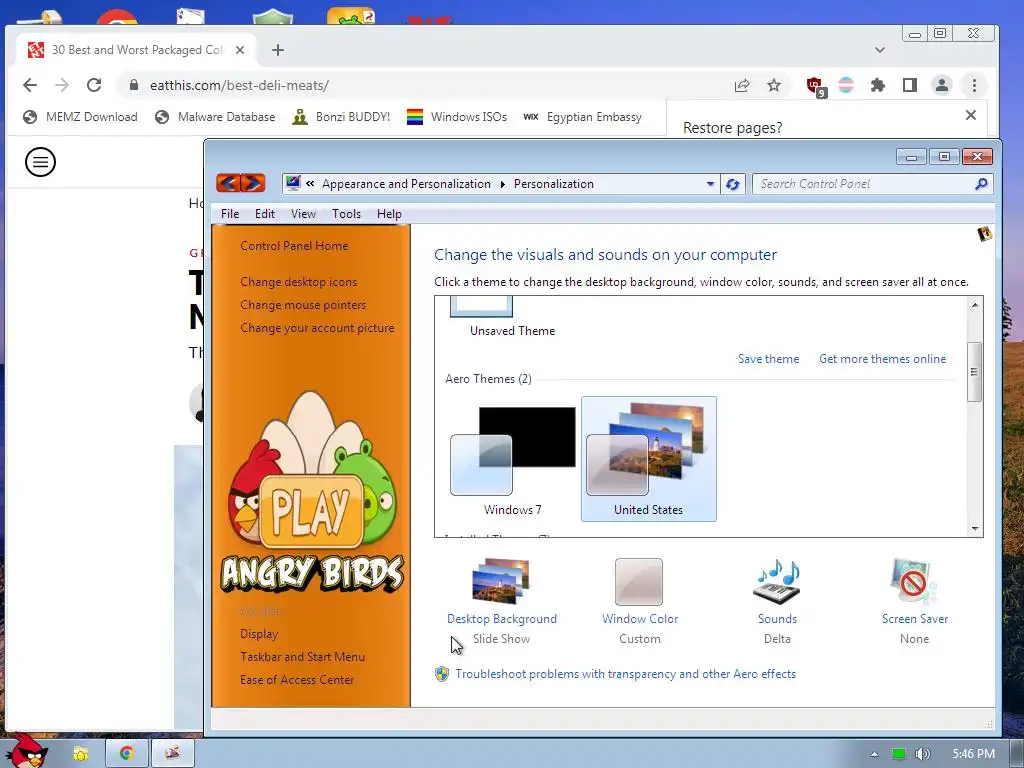This screenshot has height=768, width=1024.
Task: Click Chrome's forward navigation arrow
Action: point(62,85)
